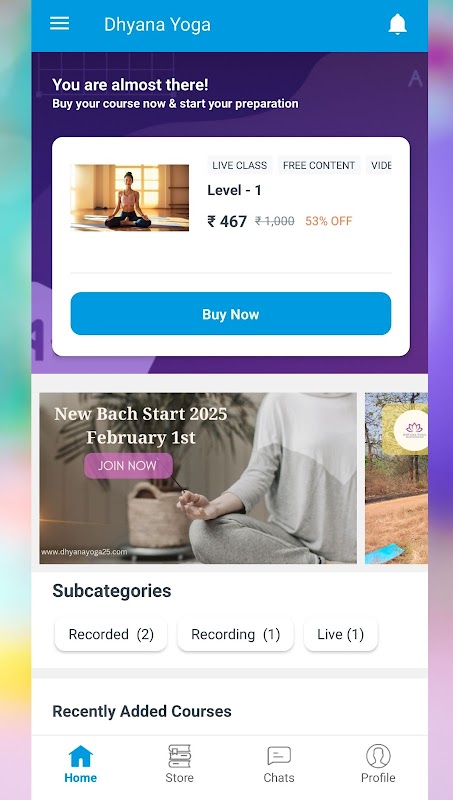Tap the Recently Added Courses heading
This screenshot has width=453, height=800.
click(x=142, y=711)
